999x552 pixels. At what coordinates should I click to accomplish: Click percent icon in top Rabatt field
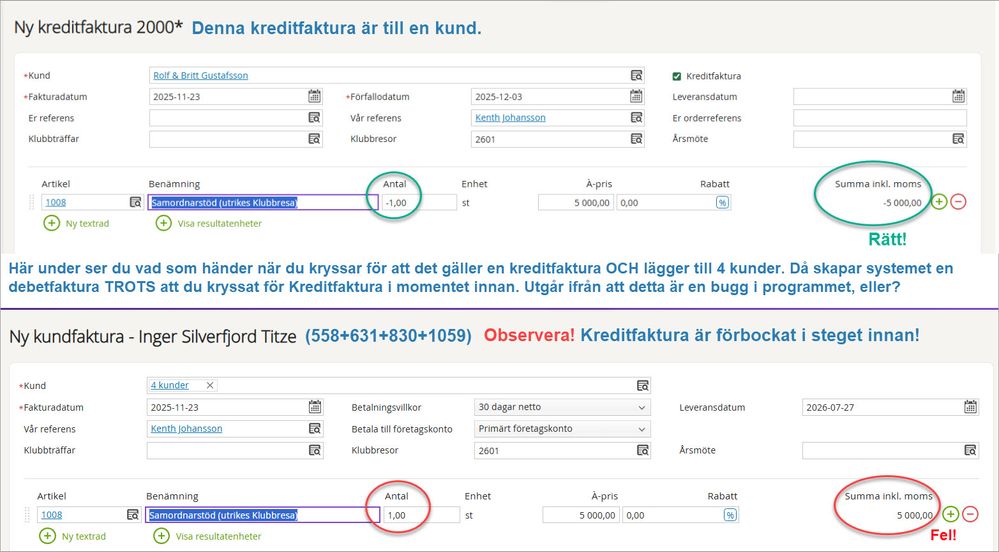(722, 202)
